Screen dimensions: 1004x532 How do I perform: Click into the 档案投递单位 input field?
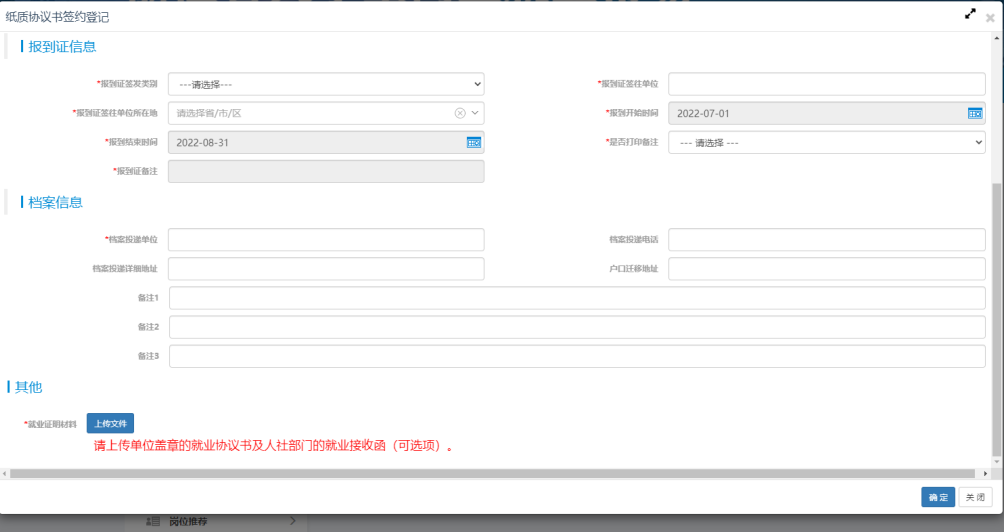[326, 240]
